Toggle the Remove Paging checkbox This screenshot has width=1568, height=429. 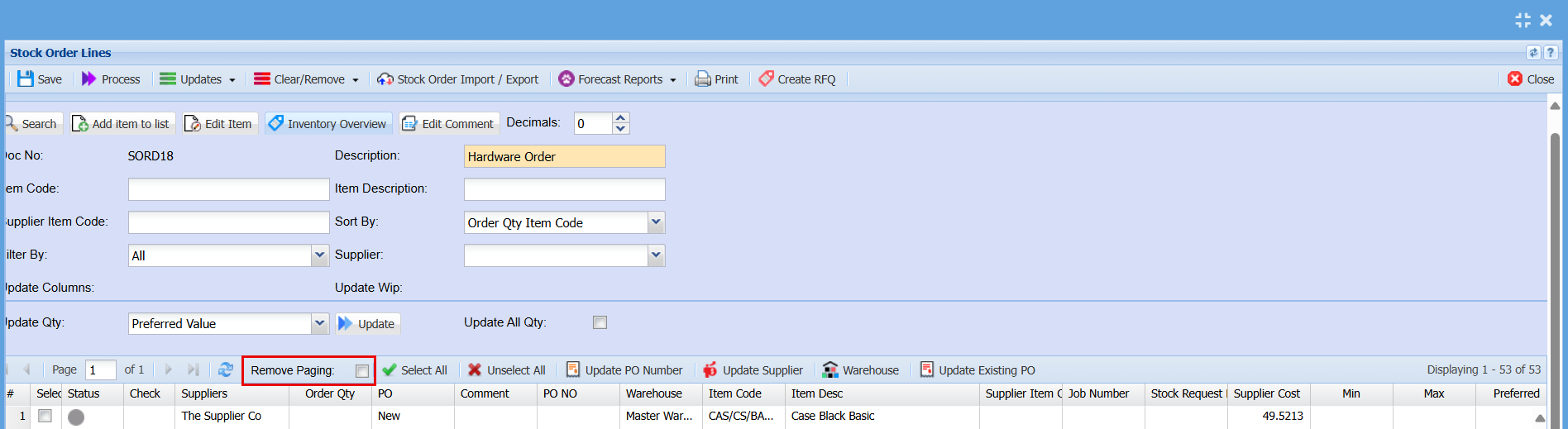coord(362,371)
